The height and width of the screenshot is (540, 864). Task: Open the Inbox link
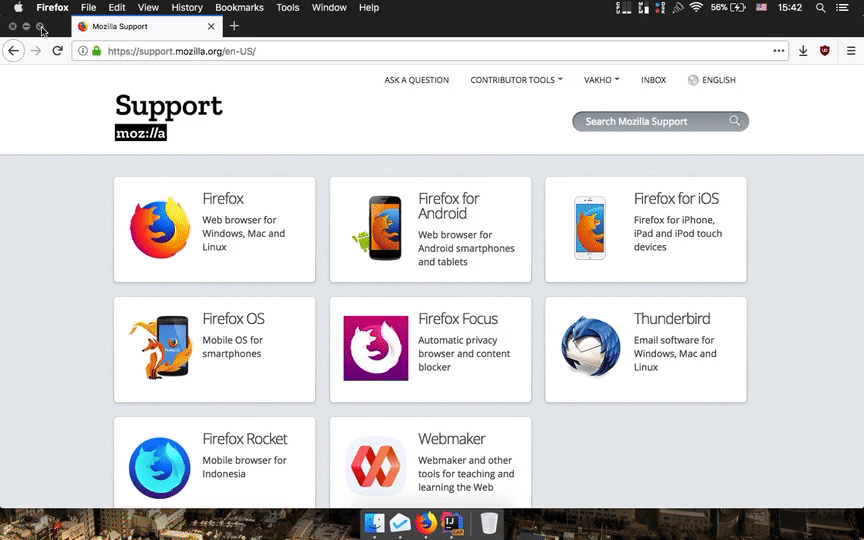(654, 80)
